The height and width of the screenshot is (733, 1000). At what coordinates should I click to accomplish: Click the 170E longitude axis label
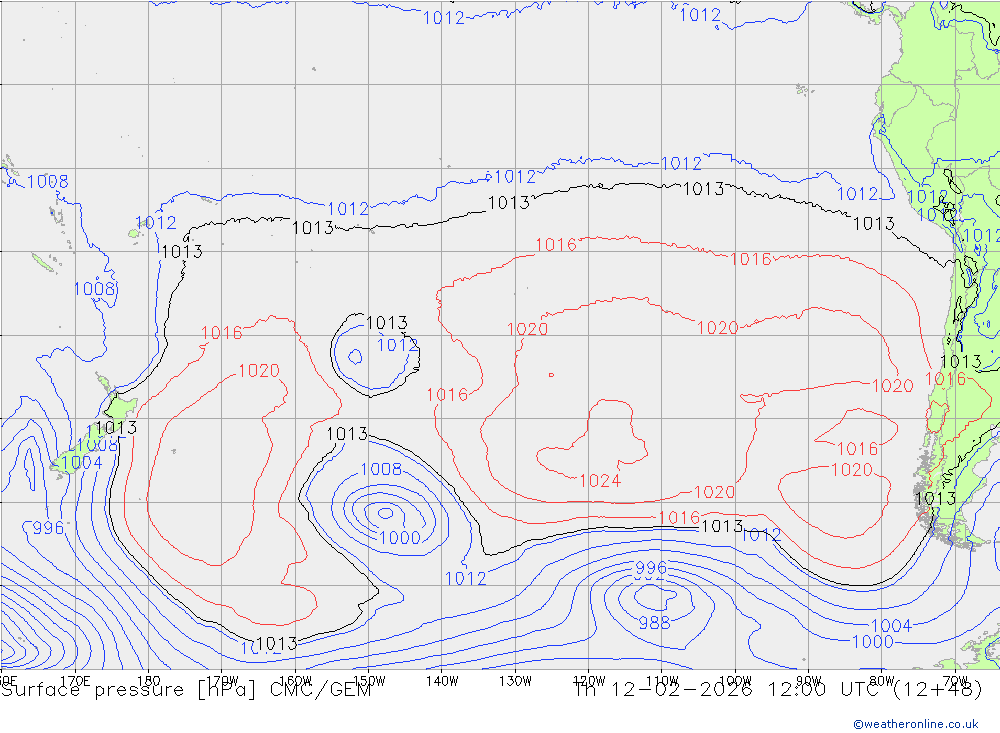[75, 681]
